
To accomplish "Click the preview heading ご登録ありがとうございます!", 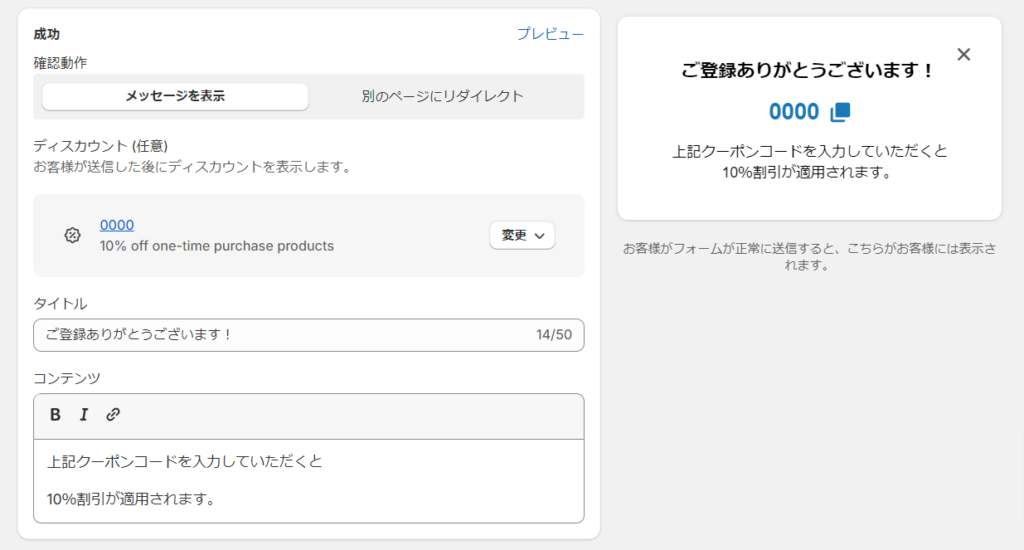I will click(807, 70).
